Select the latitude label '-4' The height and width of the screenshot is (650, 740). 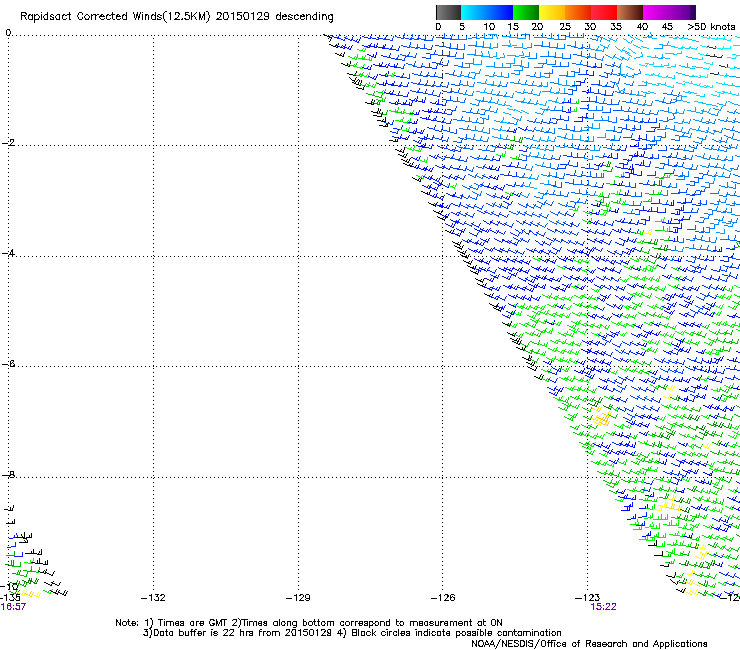tap(8, 253)
